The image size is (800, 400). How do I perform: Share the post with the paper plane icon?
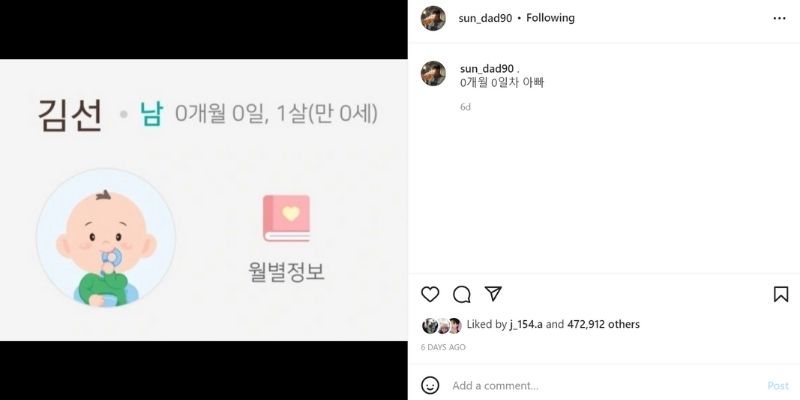click(493, 293)
